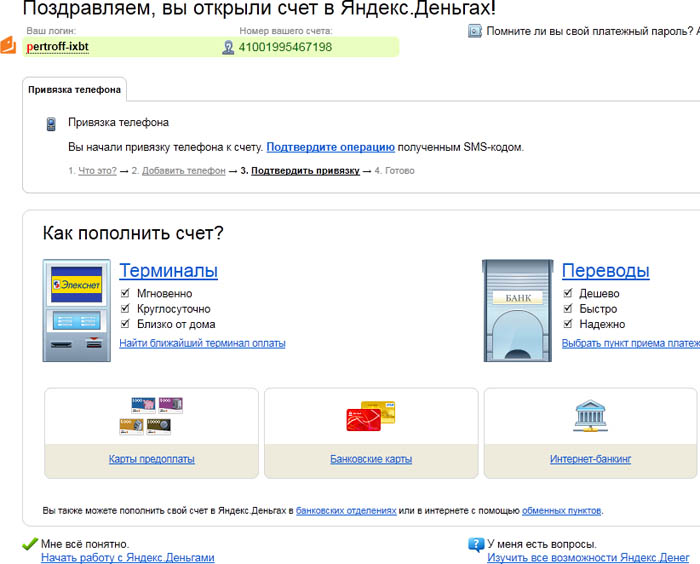The image size is (700, 564).
Task: Click the Ваш логин label
Action: (x=51, y=31)
